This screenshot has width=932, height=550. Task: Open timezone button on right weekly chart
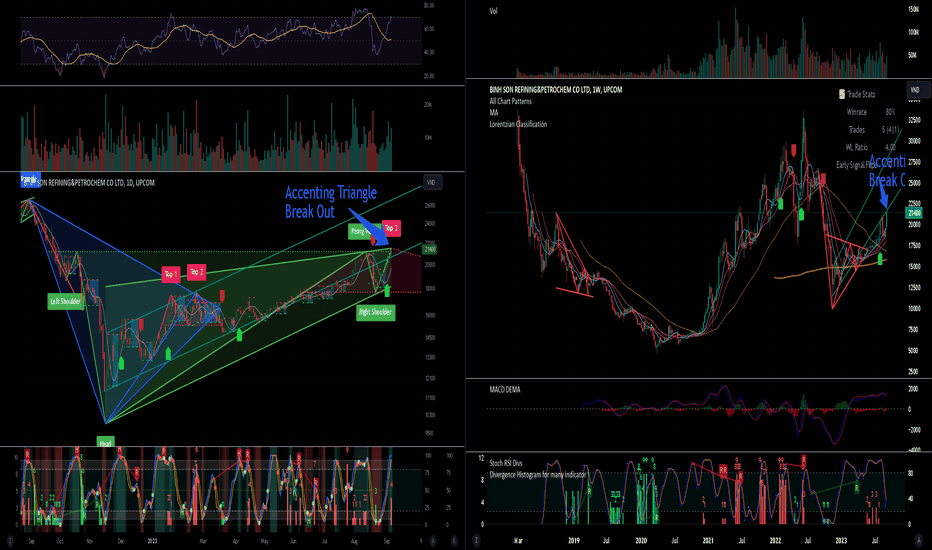tap(476, 540)
